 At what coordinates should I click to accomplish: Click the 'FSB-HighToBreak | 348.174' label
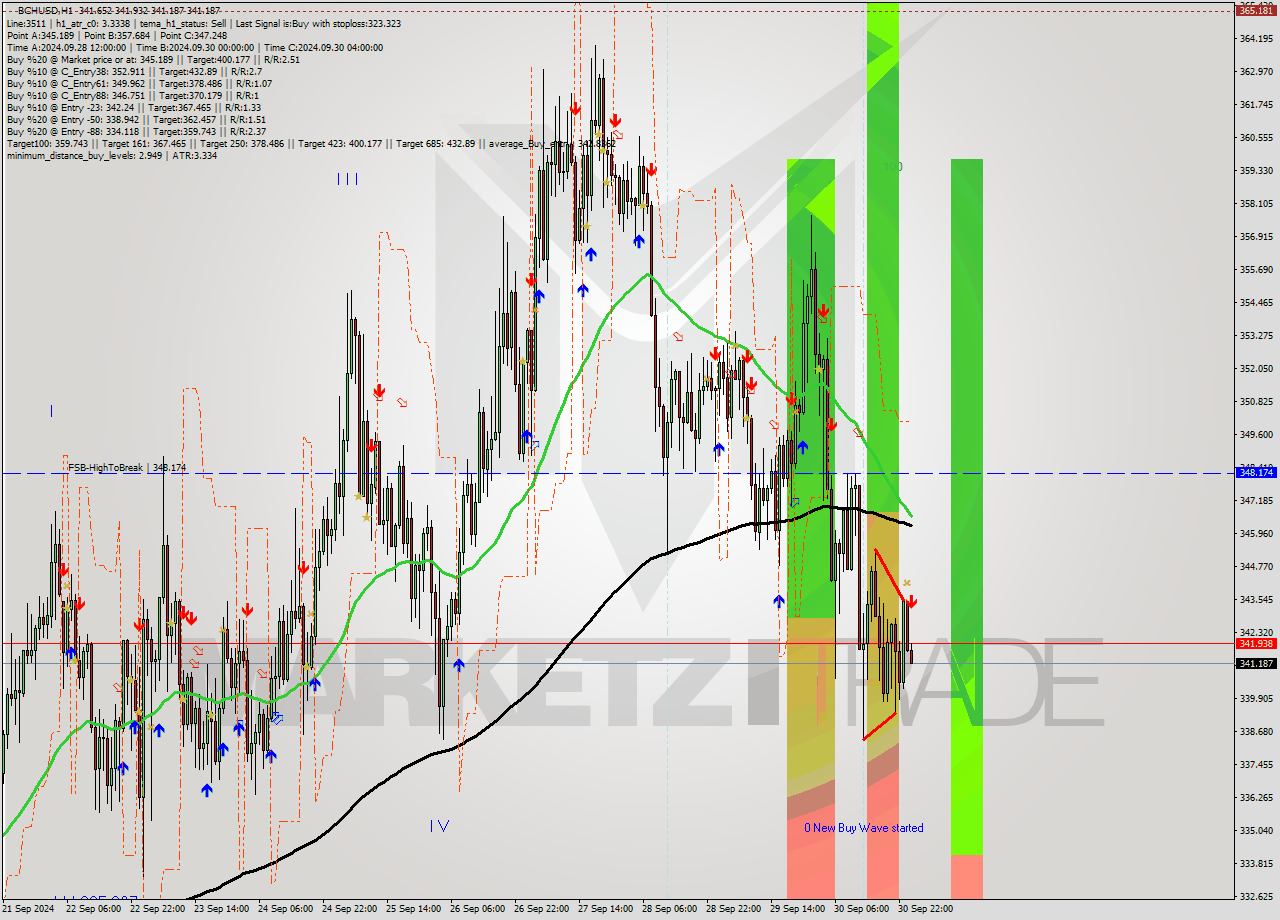pos(127,467)
